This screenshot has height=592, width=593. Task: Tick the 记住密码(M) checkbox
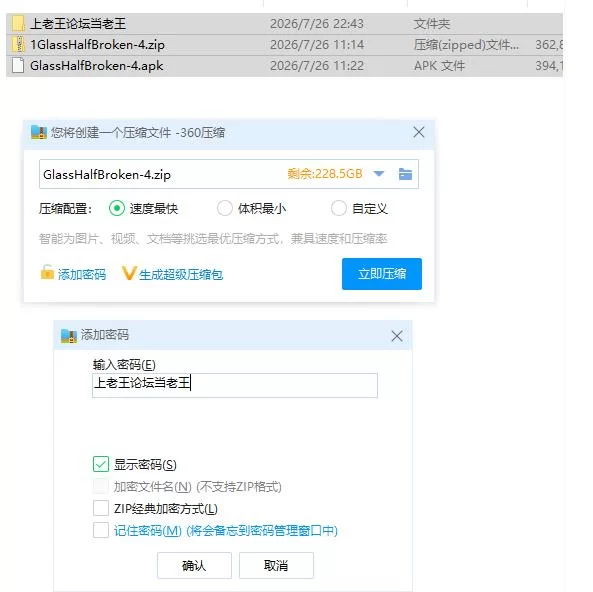tap(101, 530)
